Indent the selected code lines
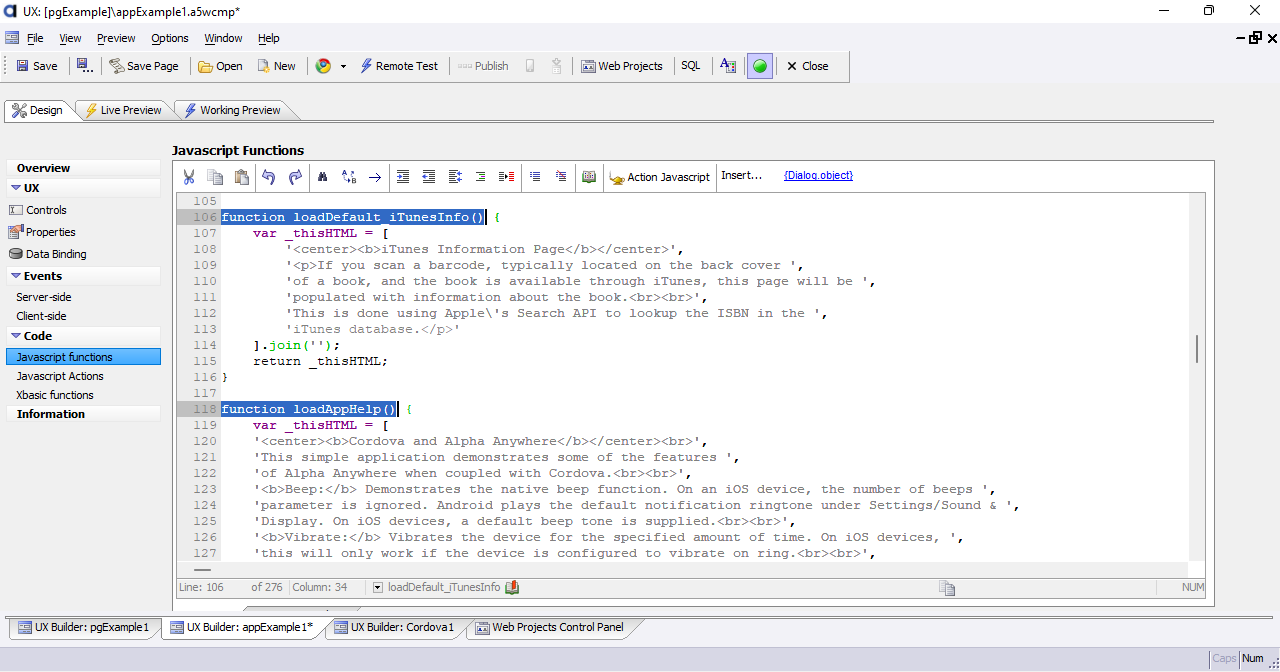This screenshot has width=1280, height=672. tap(403, 177)
